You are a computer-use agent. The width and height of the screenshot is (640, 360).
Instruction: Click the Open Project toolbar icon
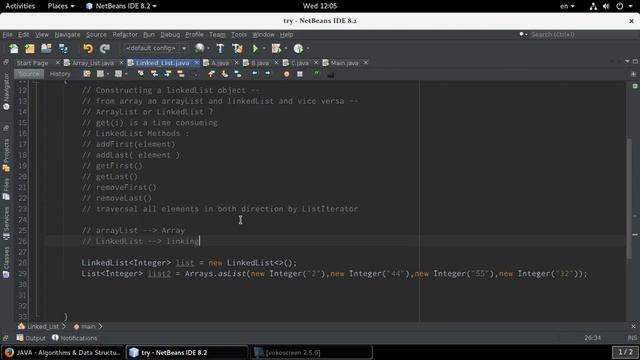[46, 49]
